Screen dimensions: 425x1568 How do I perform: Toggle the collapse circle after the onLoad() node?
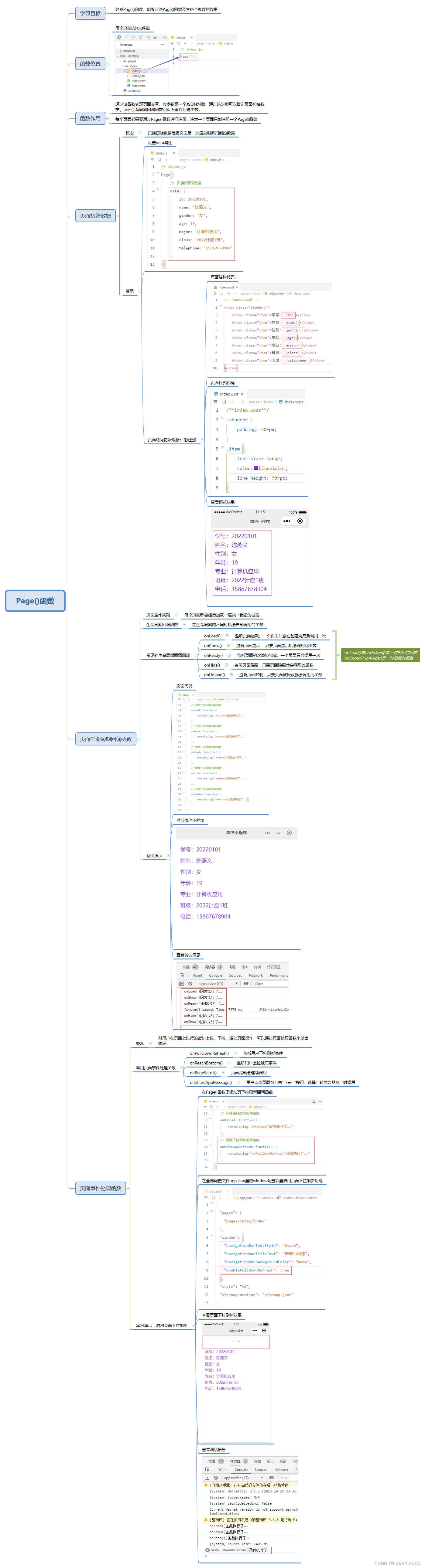pos(227,636)
